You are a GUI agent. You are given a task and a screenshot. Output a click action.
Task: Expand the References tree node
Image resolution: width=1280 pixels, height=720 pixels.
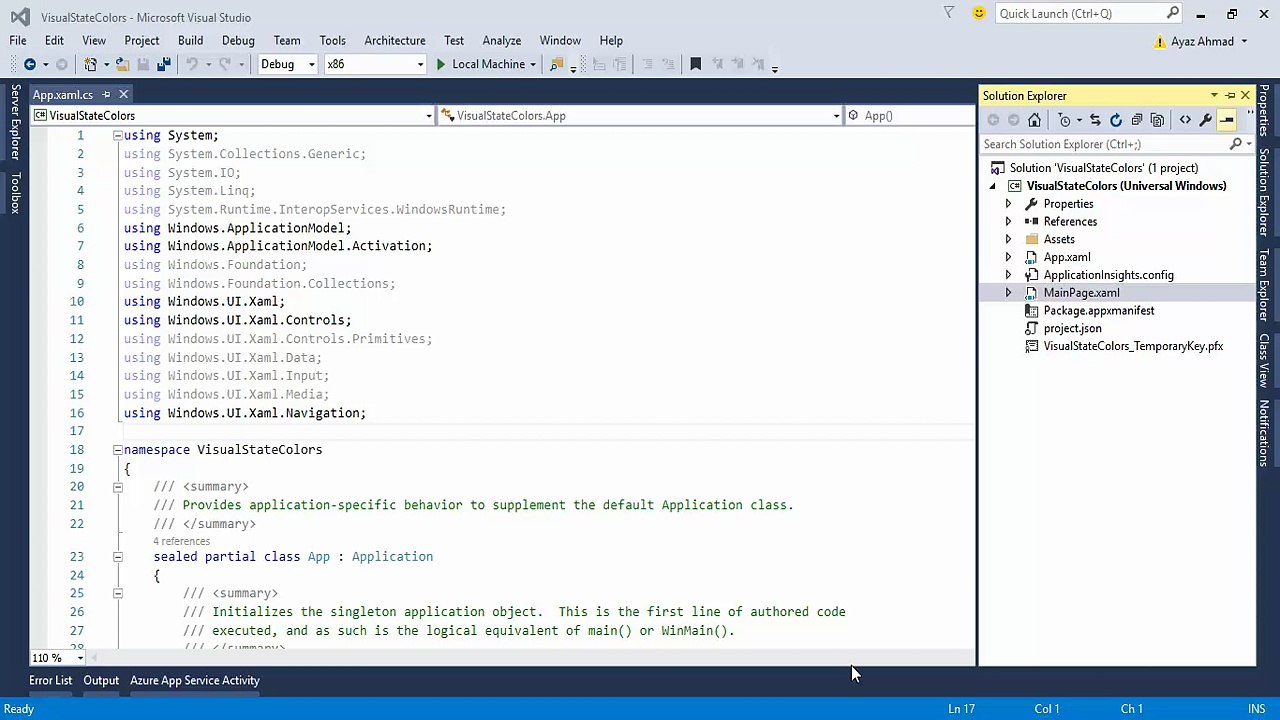[1008, 222]
